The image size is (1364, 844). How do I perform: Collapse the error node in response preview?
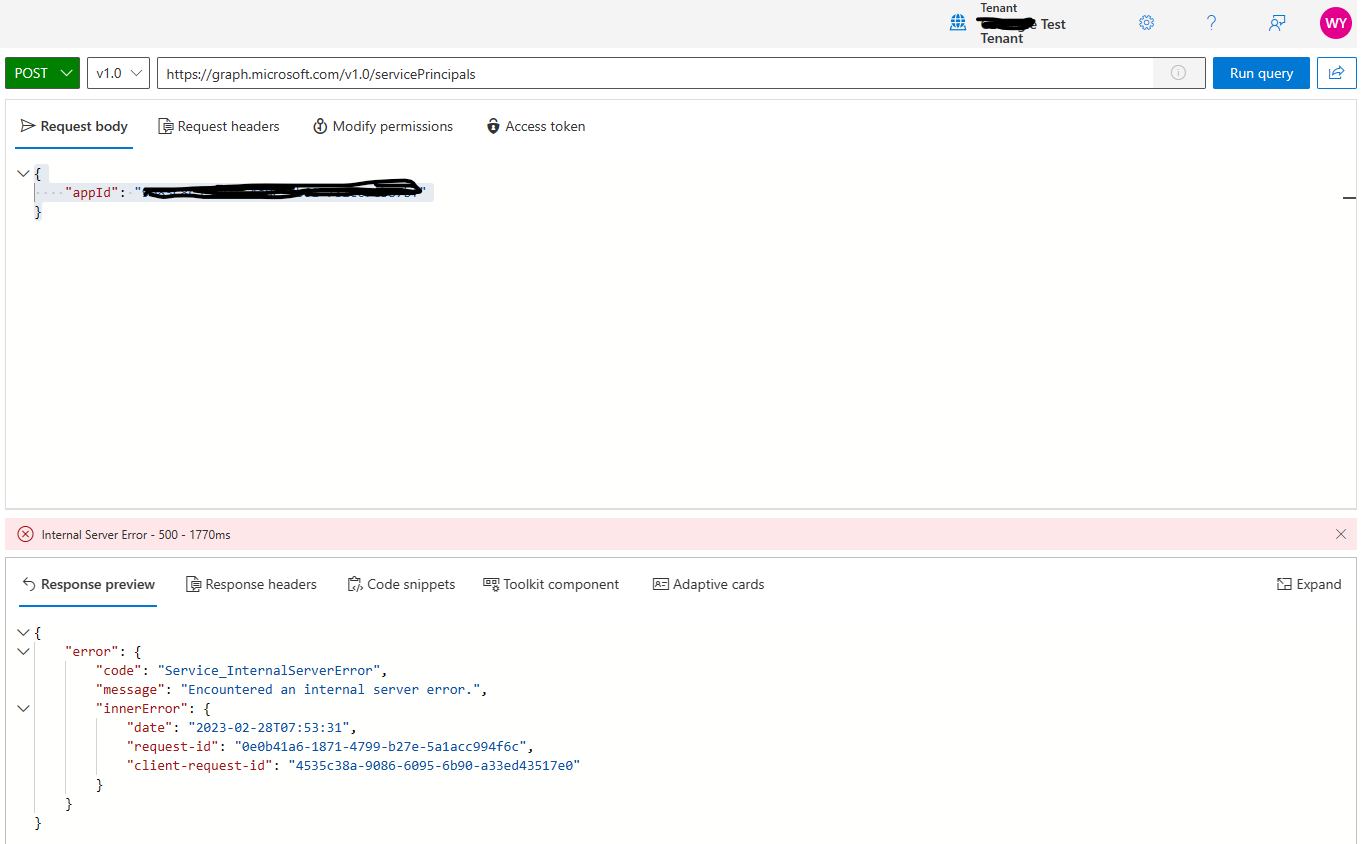coord(23,651)
